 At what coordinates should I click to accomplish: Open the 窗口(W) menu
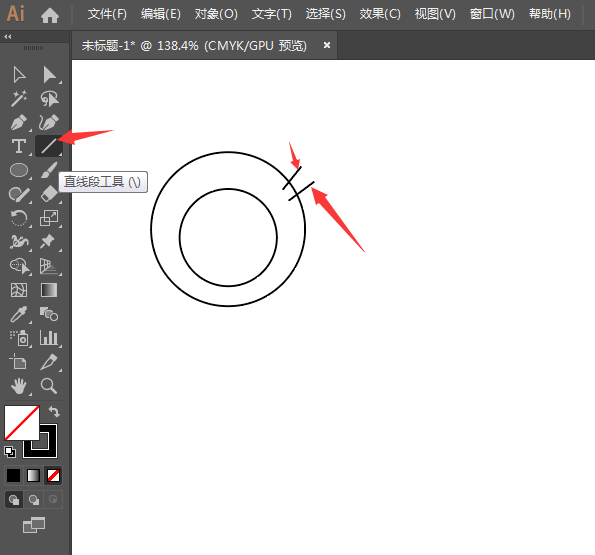[492, 14]
